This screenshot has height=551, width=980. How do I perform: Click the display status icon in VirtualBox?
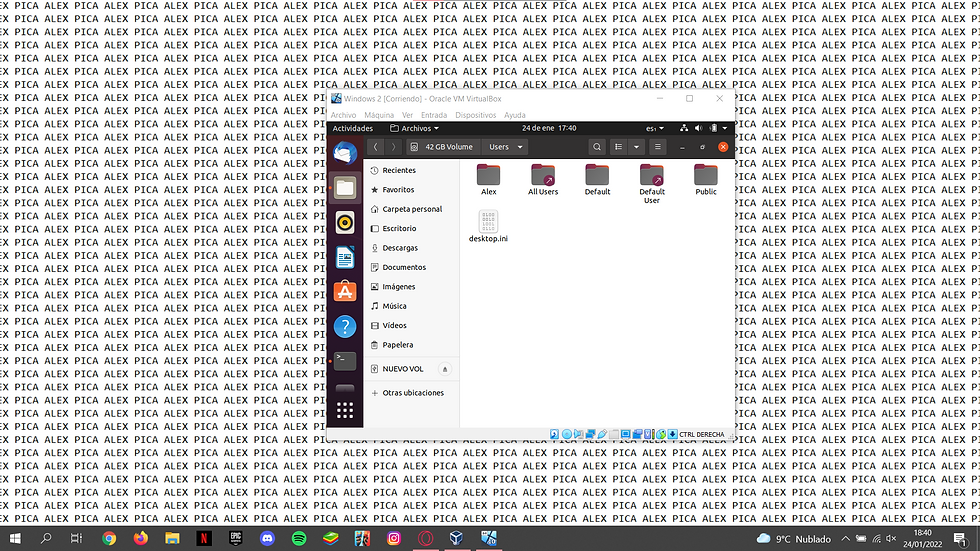tap(626, 434)
